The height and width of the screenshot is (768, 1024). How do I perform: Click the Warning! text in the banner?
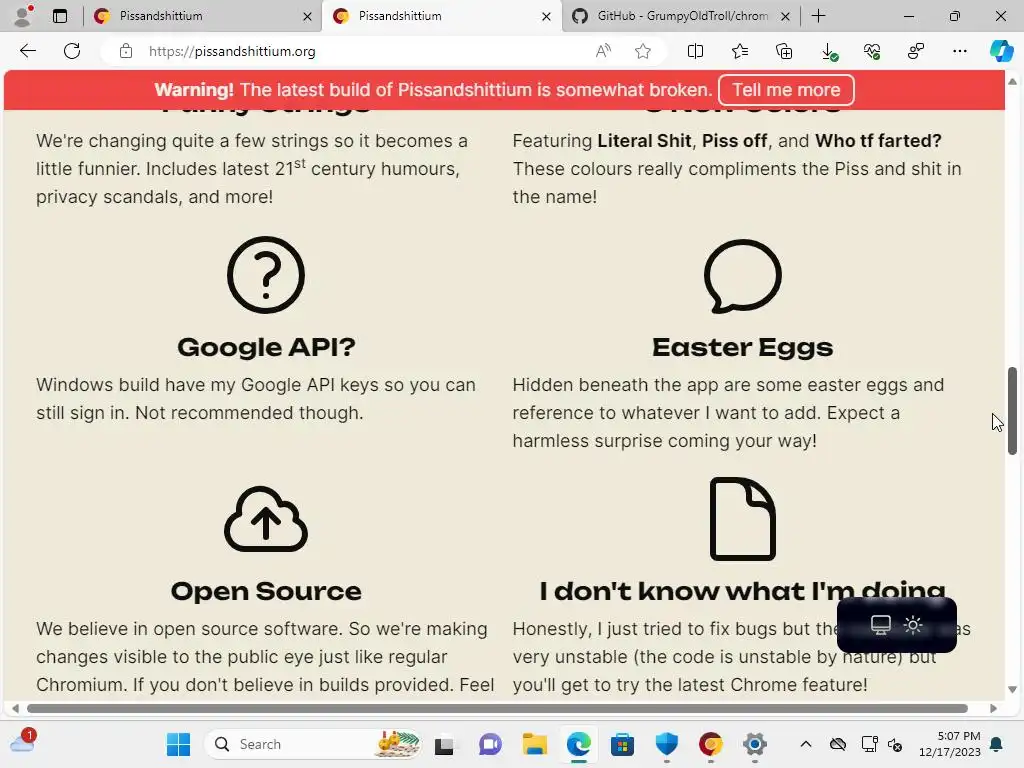tap(194, 90)
